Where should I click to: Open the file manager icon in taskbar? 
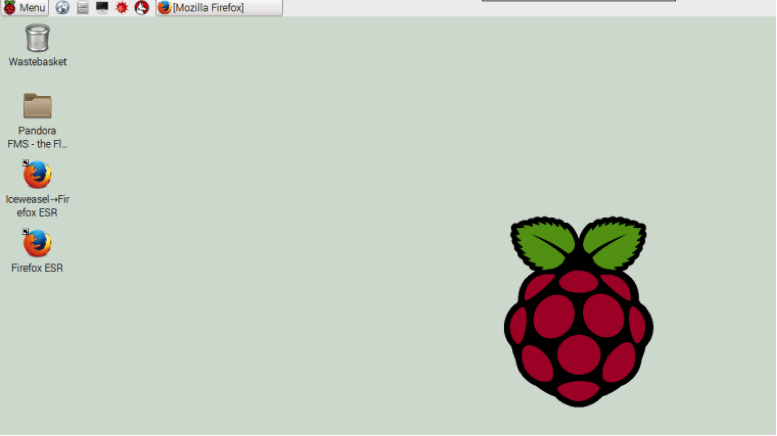pyautogui.click(x=82, y=7)
